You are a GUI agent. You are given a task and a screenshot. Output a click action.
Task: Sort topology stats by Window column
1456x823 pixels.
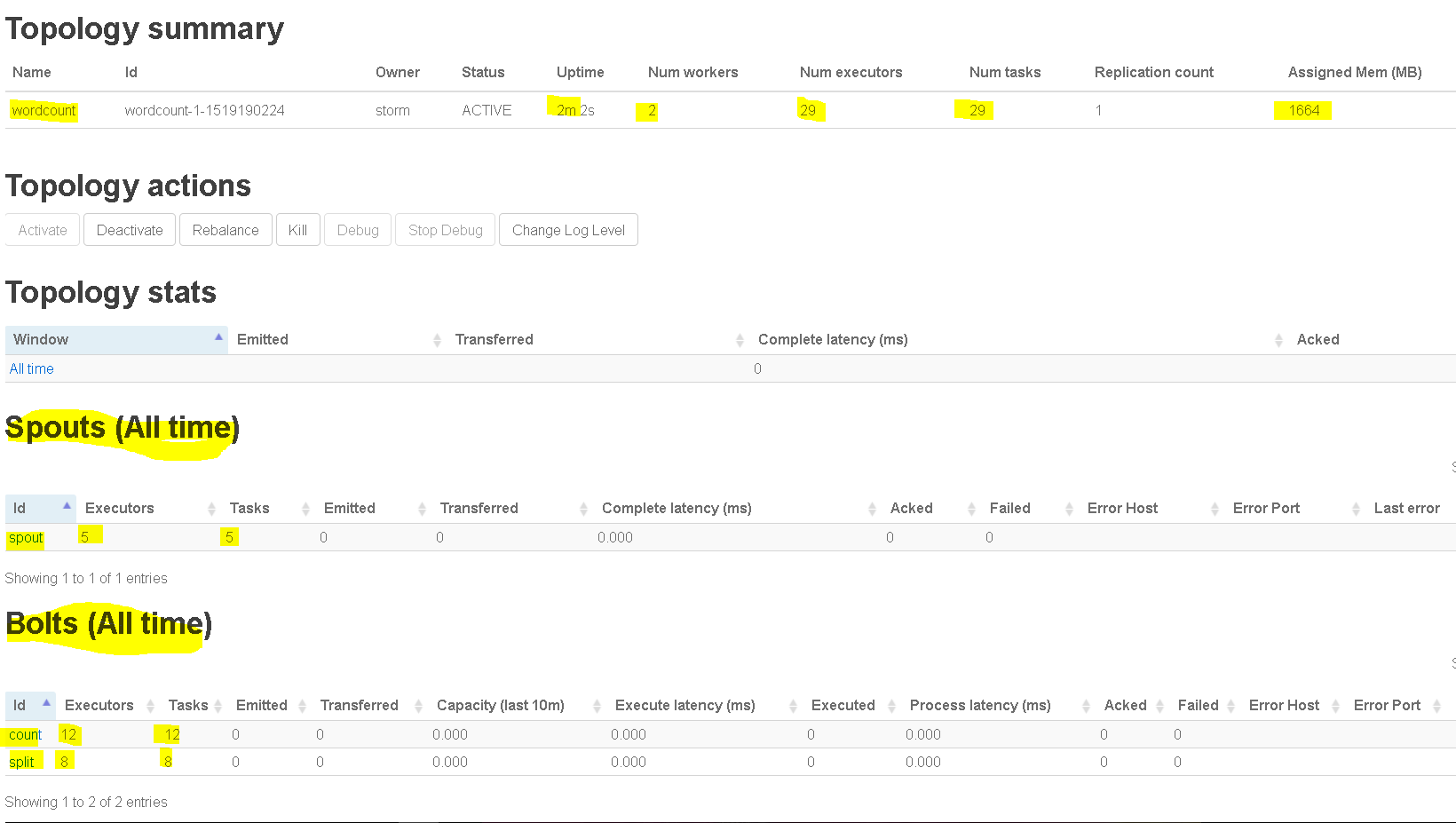click(x=116, y=339)
